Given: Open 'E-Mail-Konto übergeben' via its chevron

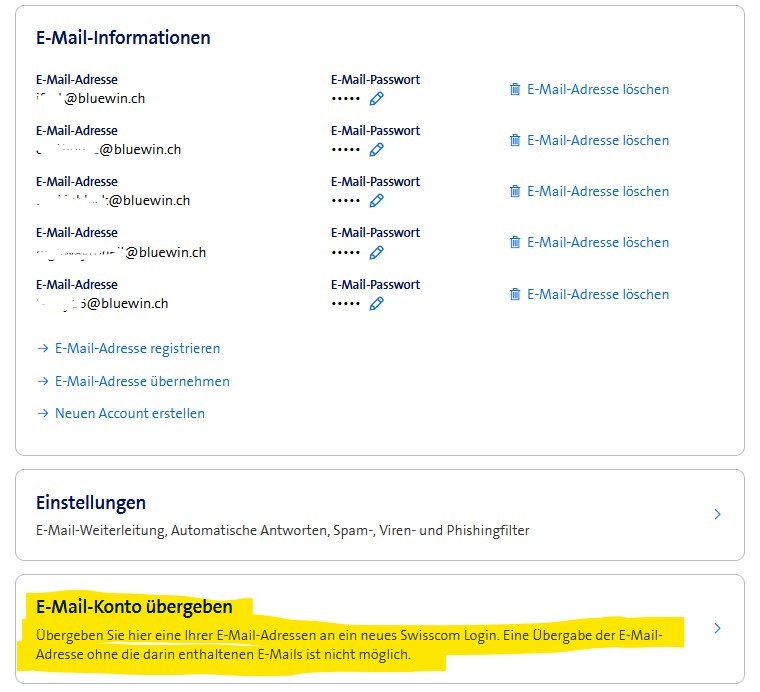Looking at the screenshot, I should [717, 629].
